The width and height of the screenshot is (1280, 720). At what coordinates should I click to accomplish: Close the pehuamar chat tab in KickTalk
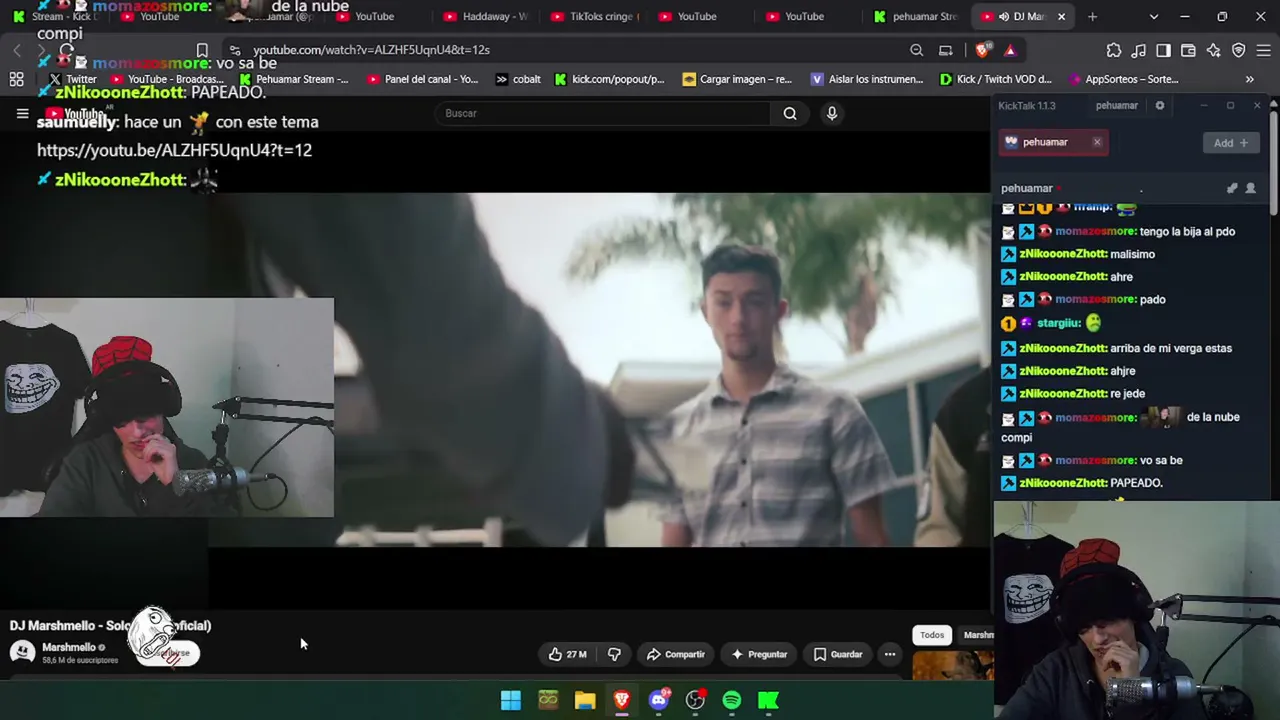(1097, 142)
